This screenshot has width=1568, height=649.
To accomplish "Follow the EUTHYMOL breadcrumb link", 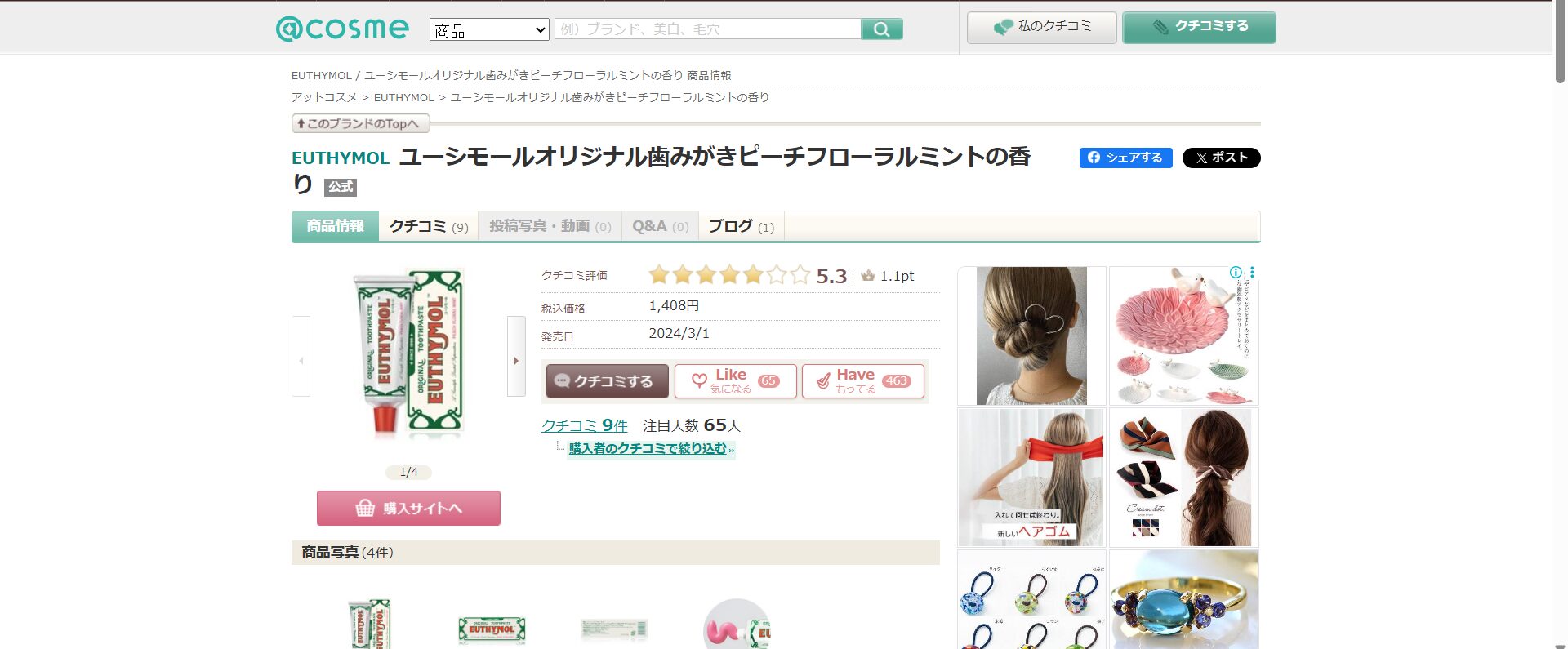I will point(403,97).
